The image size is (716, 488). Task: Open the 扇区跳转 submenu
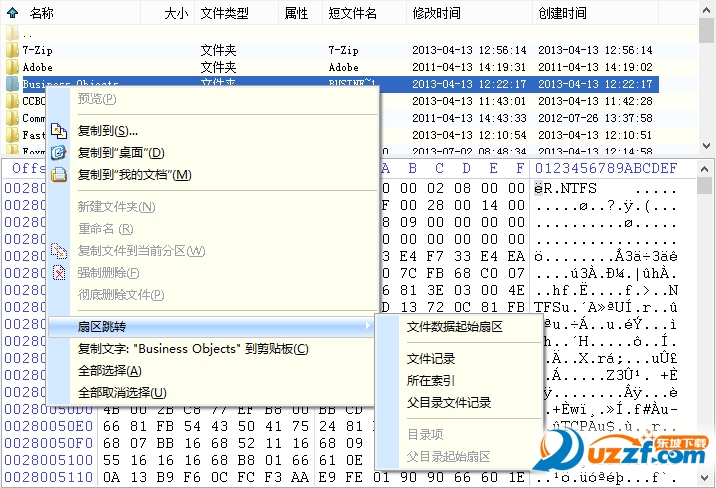pyautogui.click(x=211, y=326)
